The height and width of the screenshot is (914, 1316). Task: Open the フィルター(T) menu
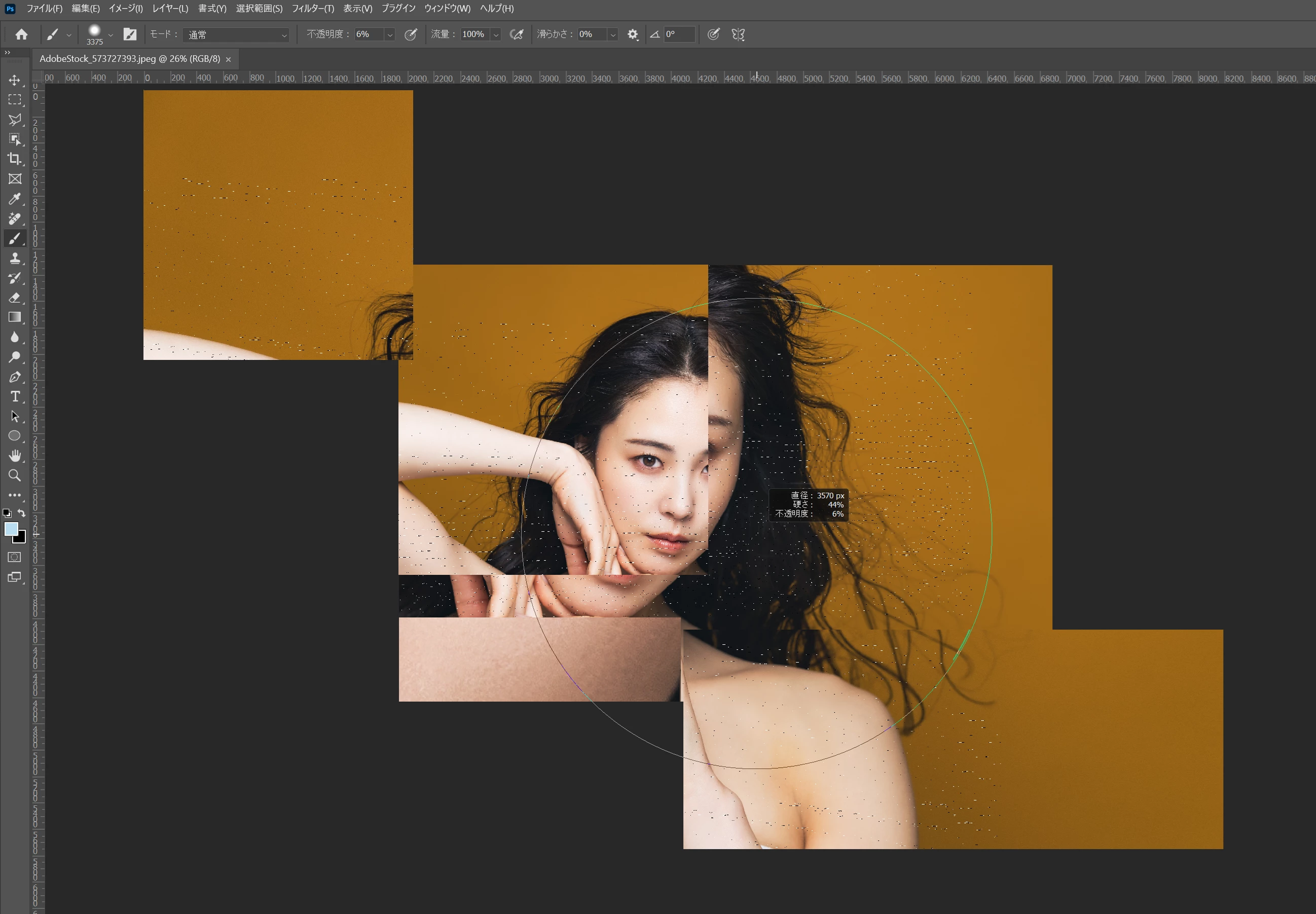(x=313, y=9)
